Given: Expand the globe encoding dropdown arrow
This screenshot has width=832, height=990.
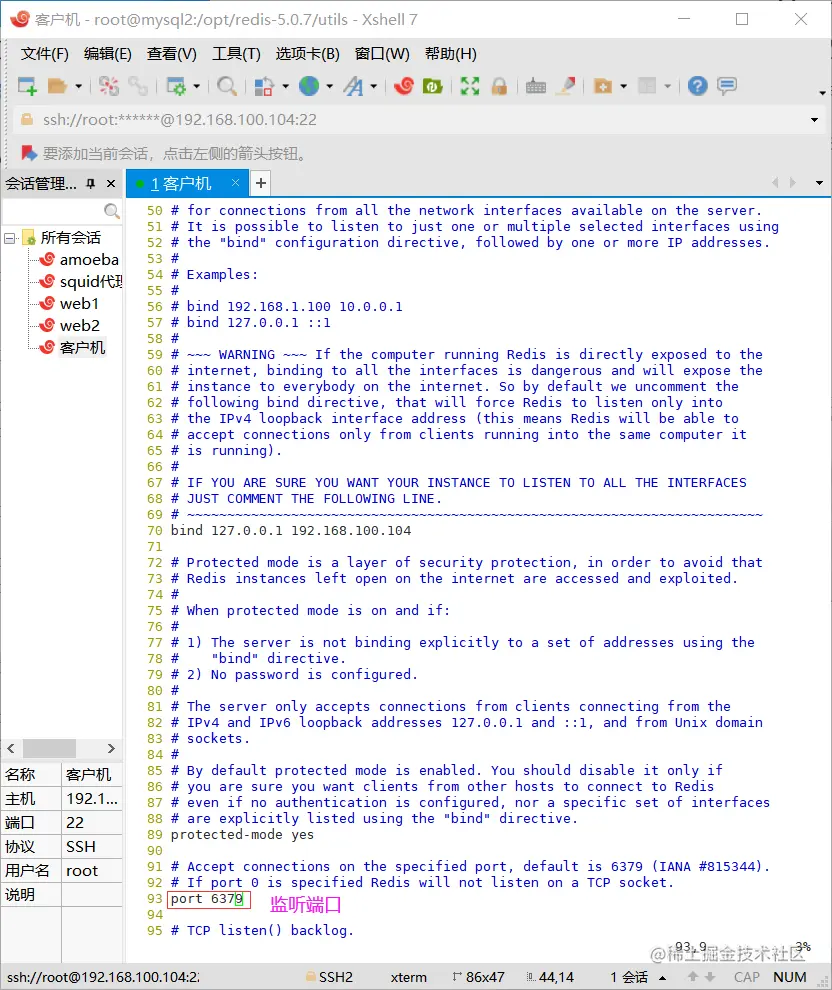Looking at the screenshot, I should point(330,86).
